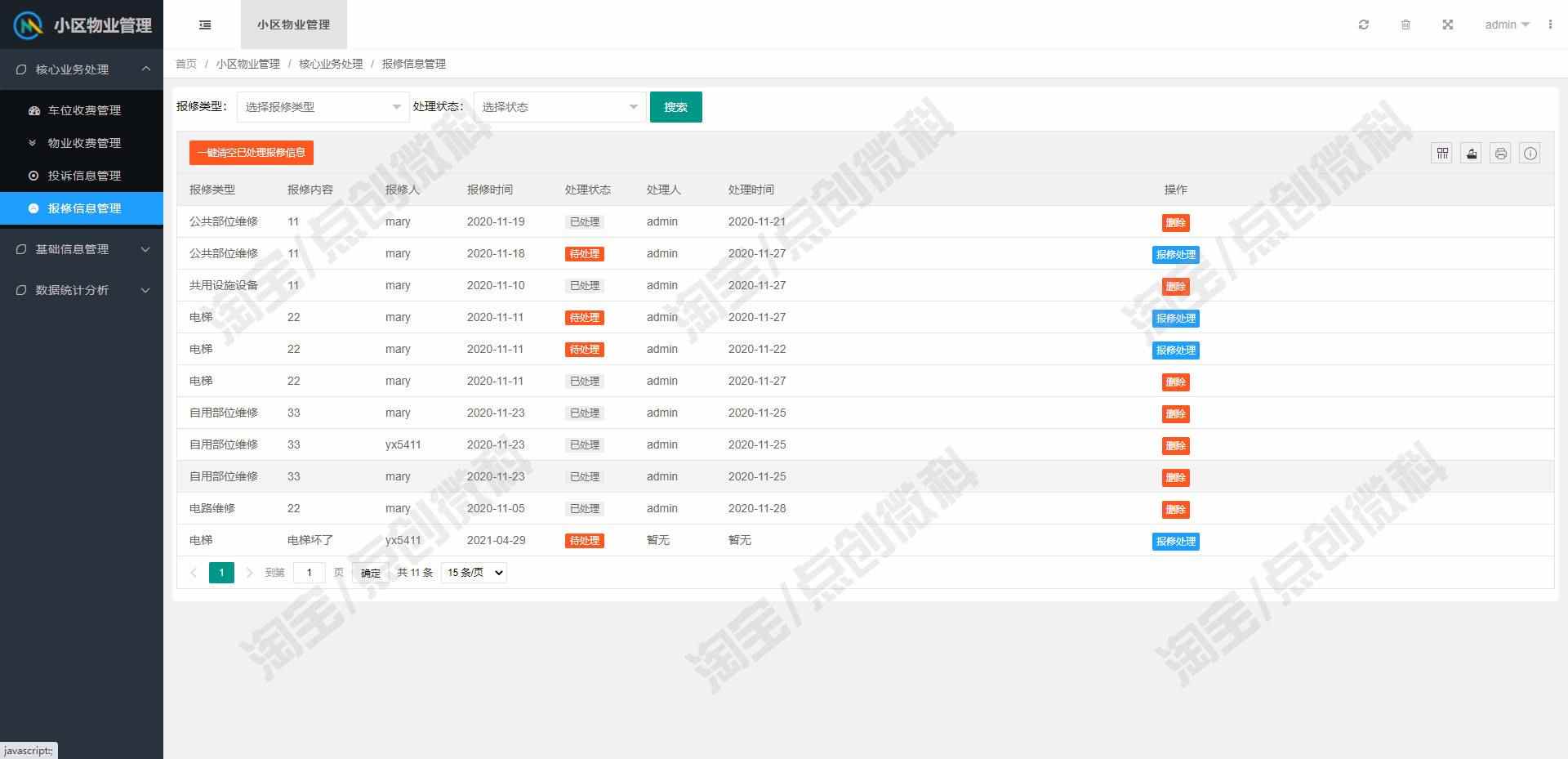Click the 处理状态 column header

(588, 190)
